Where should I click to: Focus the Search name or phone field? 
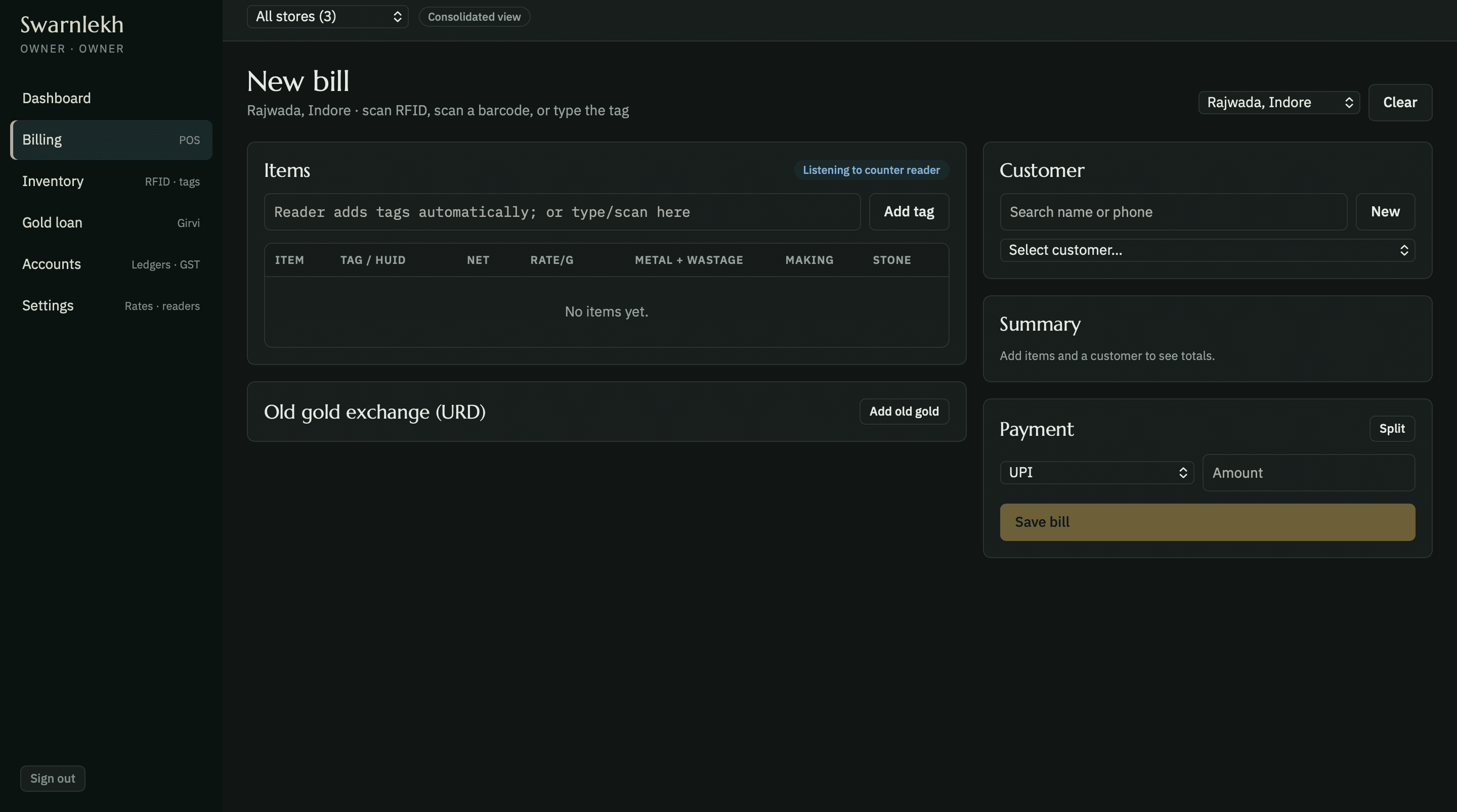coord(1173,212)
